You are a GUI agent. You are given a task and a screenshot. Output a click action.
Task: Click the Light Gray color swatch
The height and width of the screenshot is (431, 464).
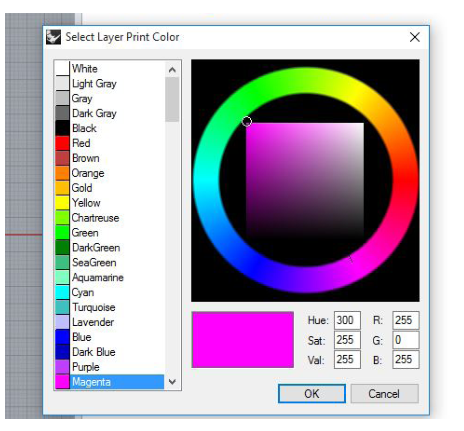click(x=62, y=83)
